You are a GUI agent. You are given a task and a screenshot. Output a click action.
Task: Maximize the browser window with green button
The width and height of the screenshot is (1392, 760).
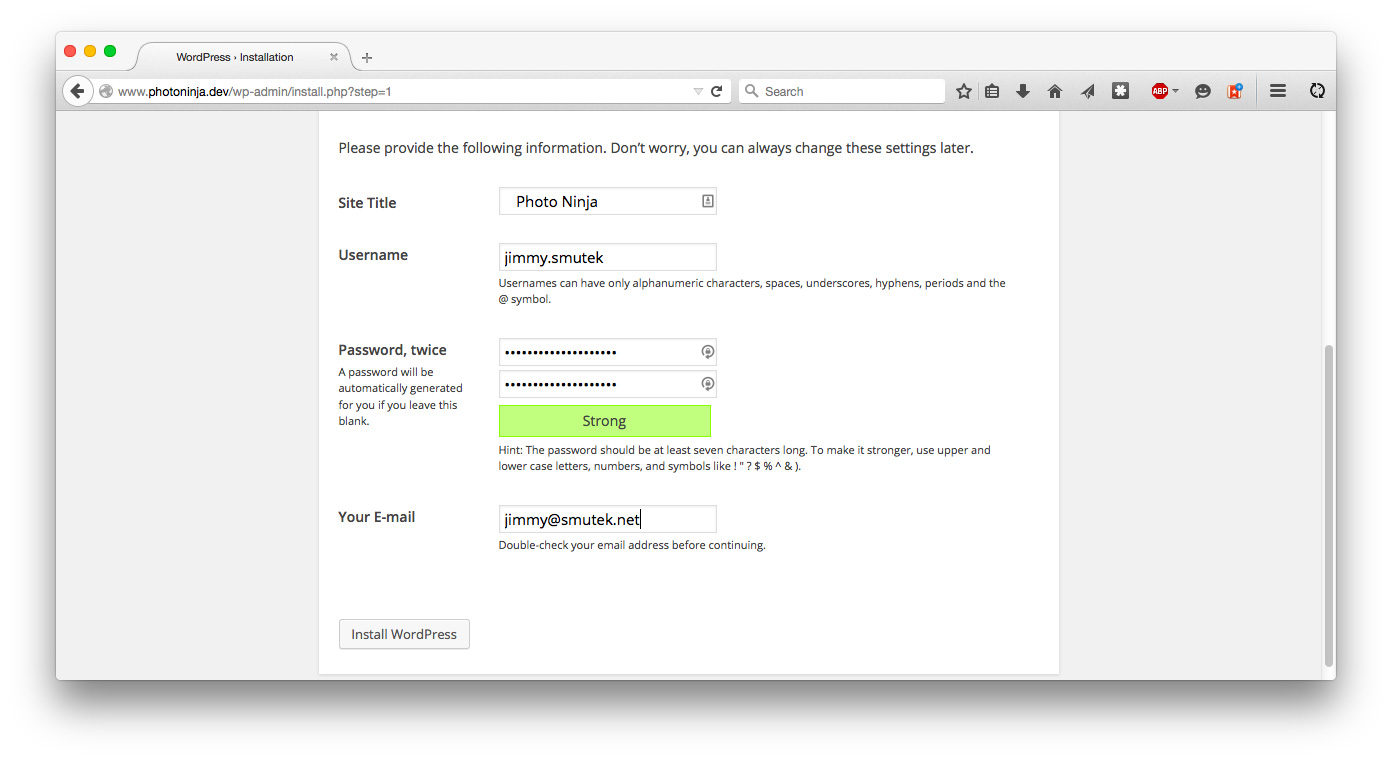pos(110,51)
